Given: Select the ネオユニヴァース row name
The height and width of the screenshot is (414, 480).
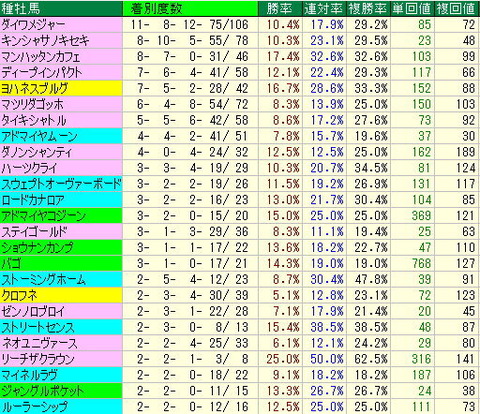Looking at the screenshot, I should (x=61, y=343).
